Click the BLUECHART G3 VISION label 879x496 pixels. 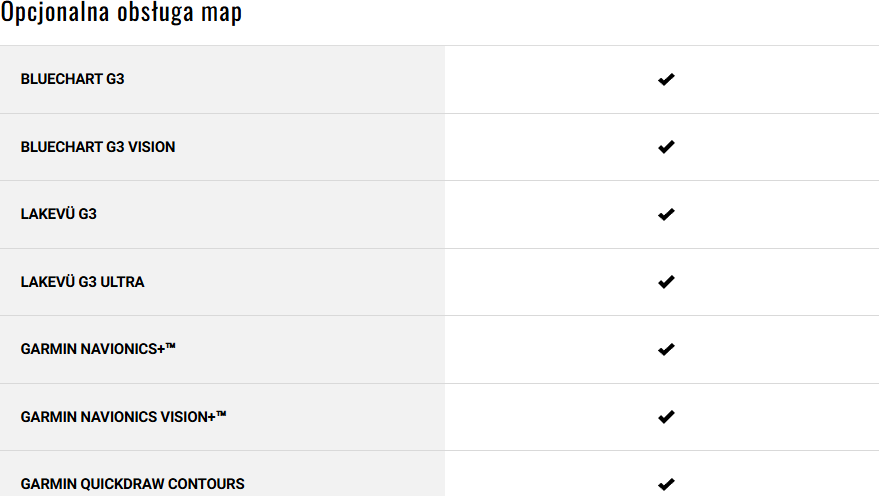(97, 147)
